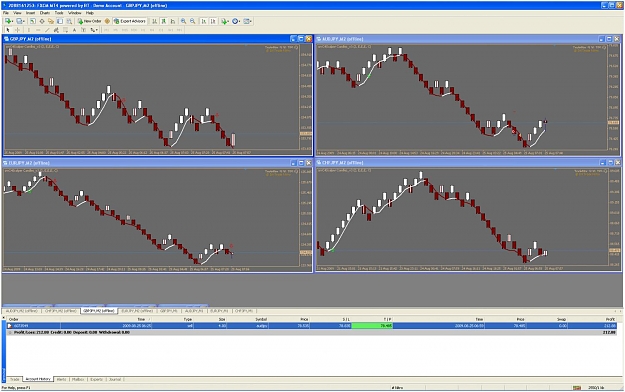Pick the horizontal line drawing tool
The height and width of the screenshot is (392, 625).
(38, 30)
